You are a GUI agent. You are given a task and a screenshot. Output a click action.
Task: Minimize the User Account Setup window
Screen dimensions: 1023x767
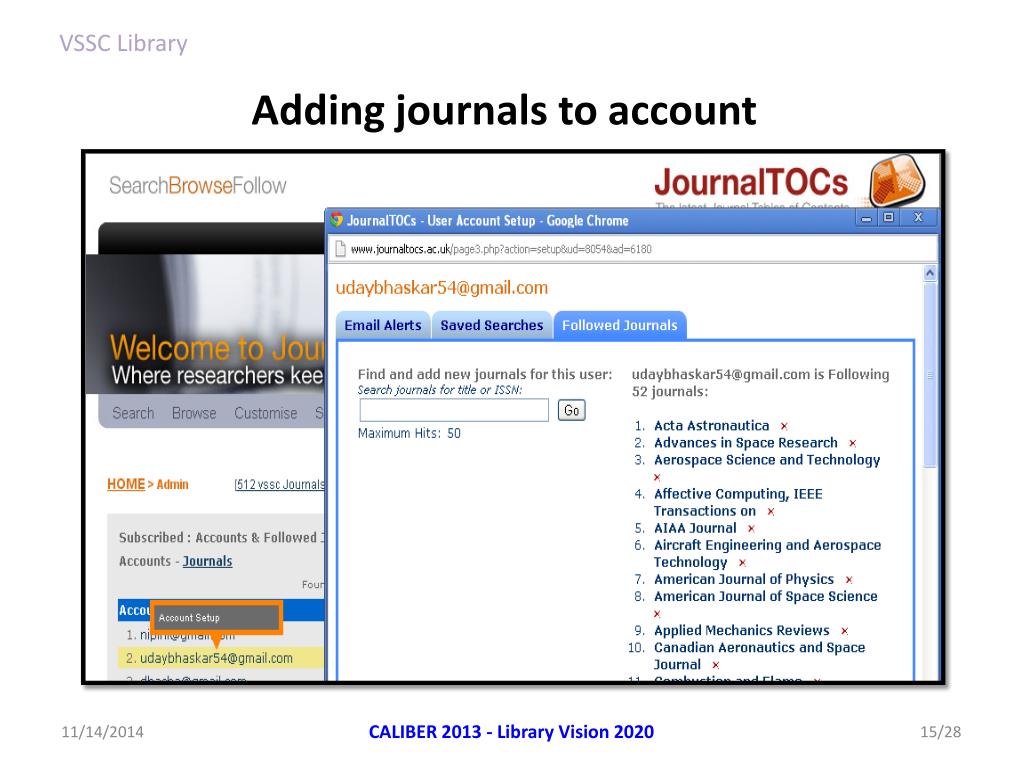point(866,218)
